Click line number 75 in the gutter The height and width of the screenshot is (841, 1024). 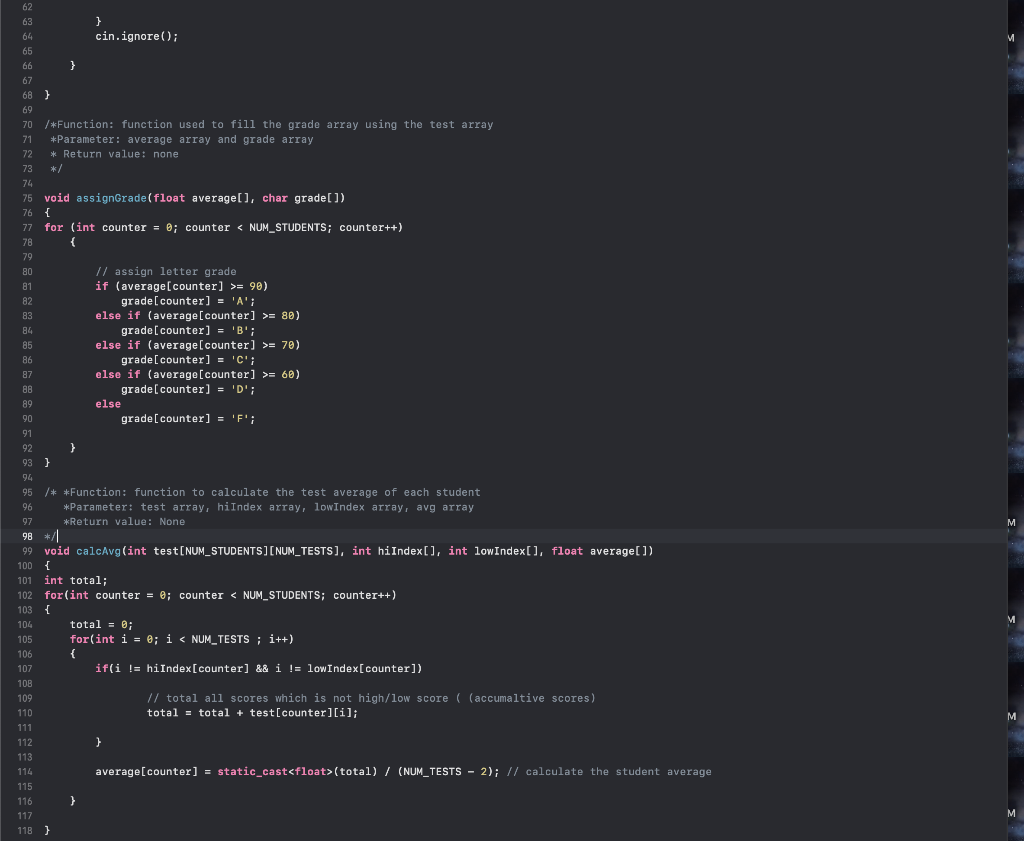(26, 198)
